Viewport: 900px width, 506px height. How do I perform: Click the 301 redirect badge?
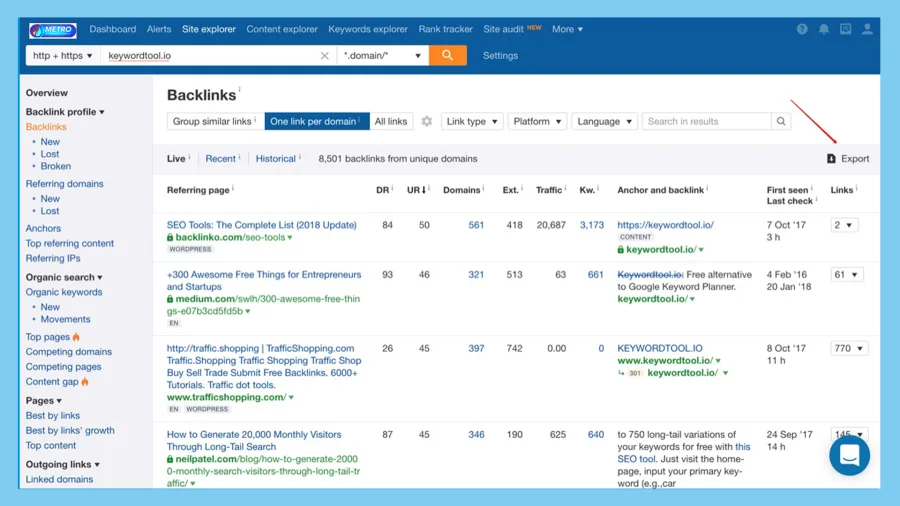634,373
